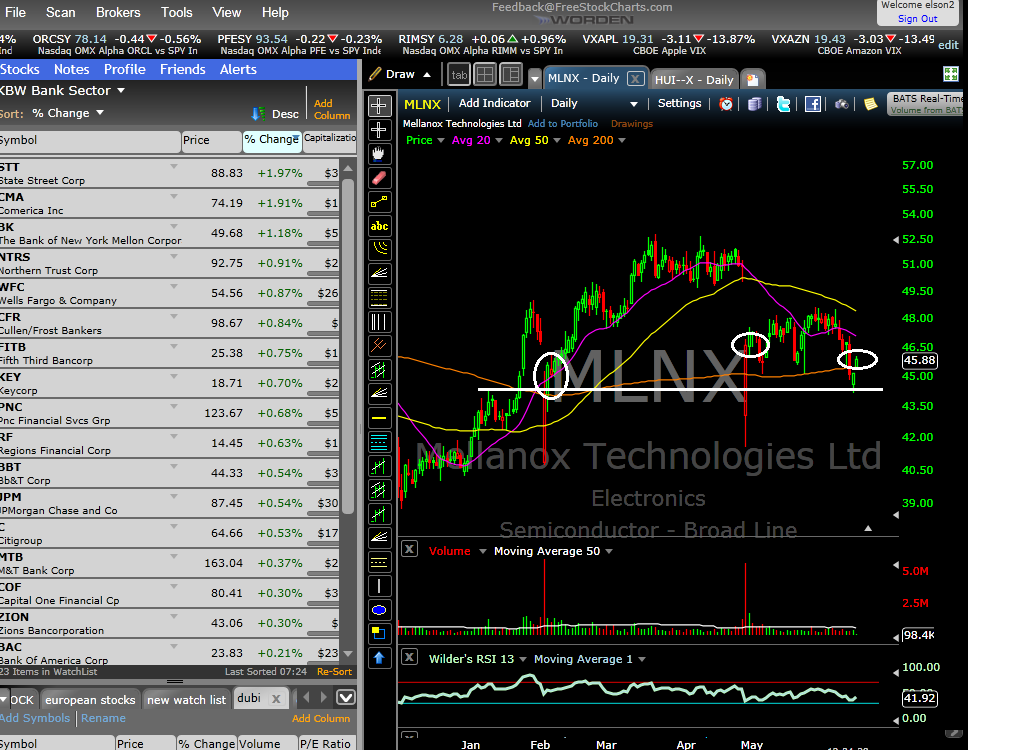Open the Avg 50 dropdown arrow
The width and height of the screenshot is (1019, 750).
(556, 140)
